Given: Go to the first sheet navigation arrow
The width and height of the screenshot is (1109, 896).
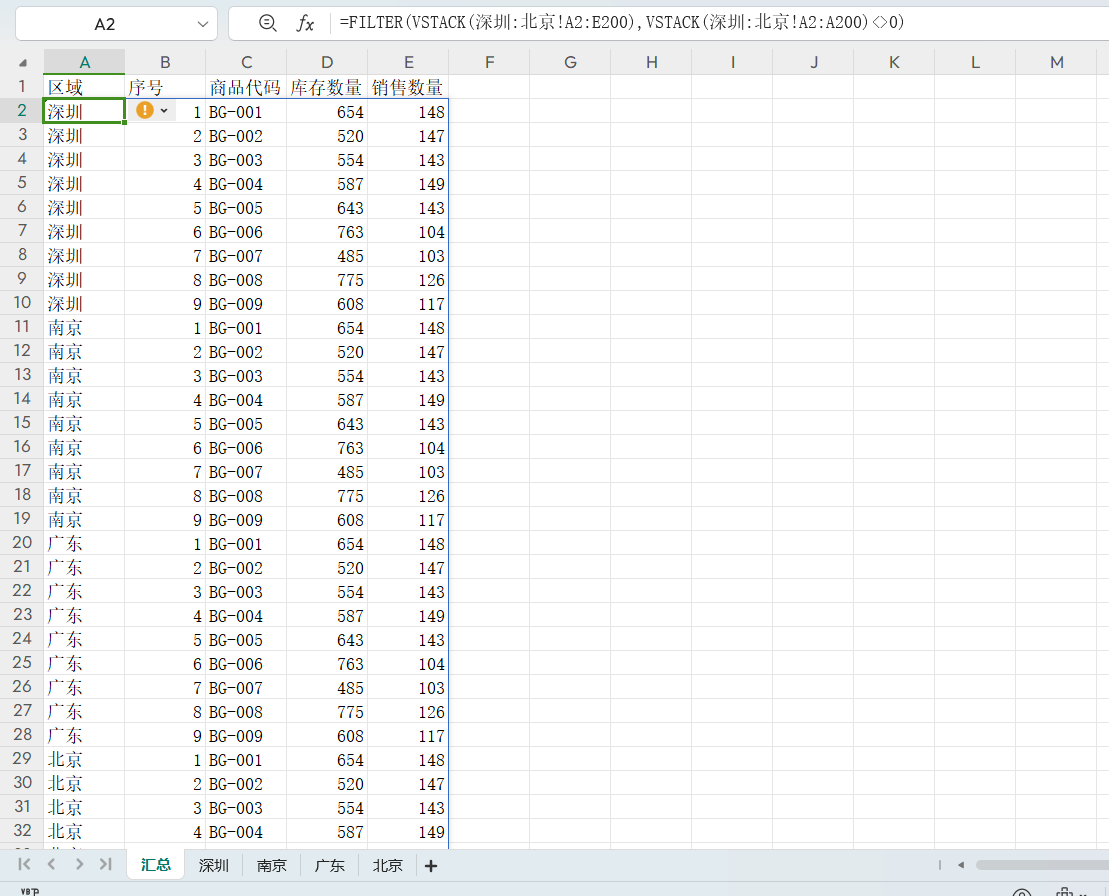Looking at the screenshot, I should pos(24,864).
